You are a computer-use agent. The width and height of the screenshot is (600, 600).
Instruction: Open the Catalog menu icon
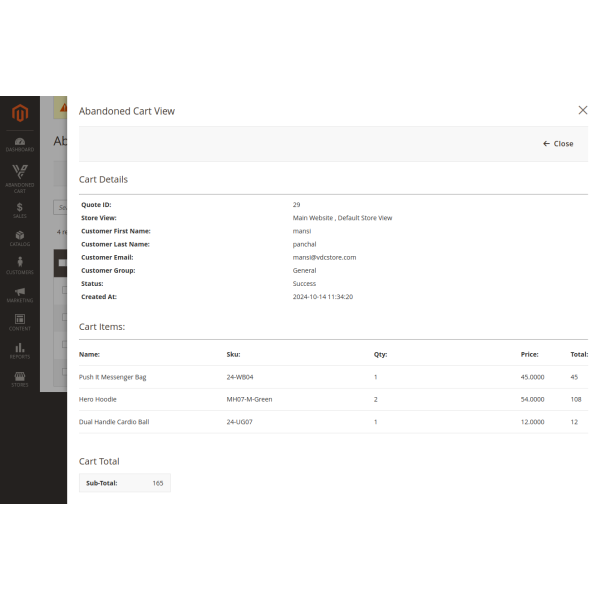[20, 238]
